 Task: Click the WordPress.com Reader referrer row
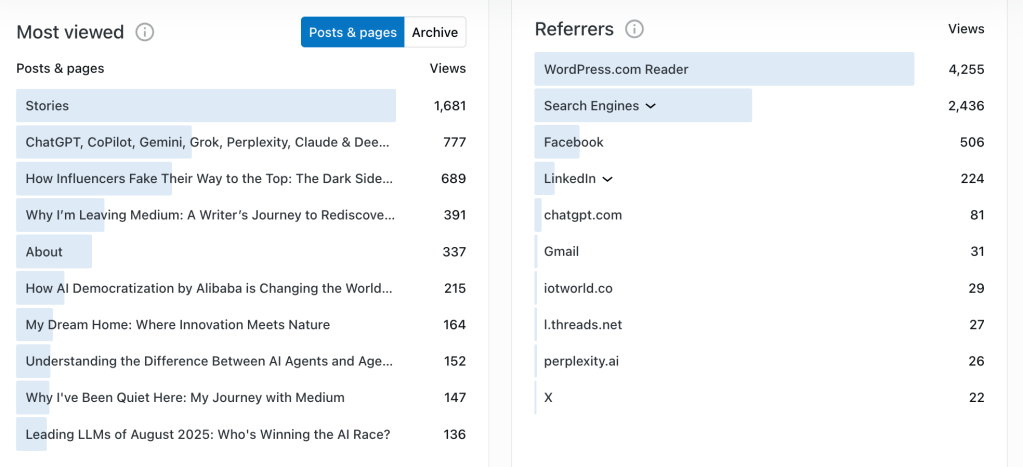click(616, 70)
